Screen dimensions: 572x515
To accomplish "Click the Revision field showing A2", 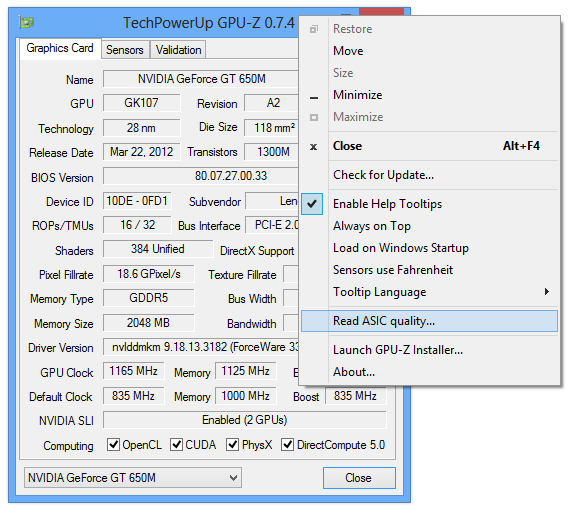I will click(x=272, y=103).
